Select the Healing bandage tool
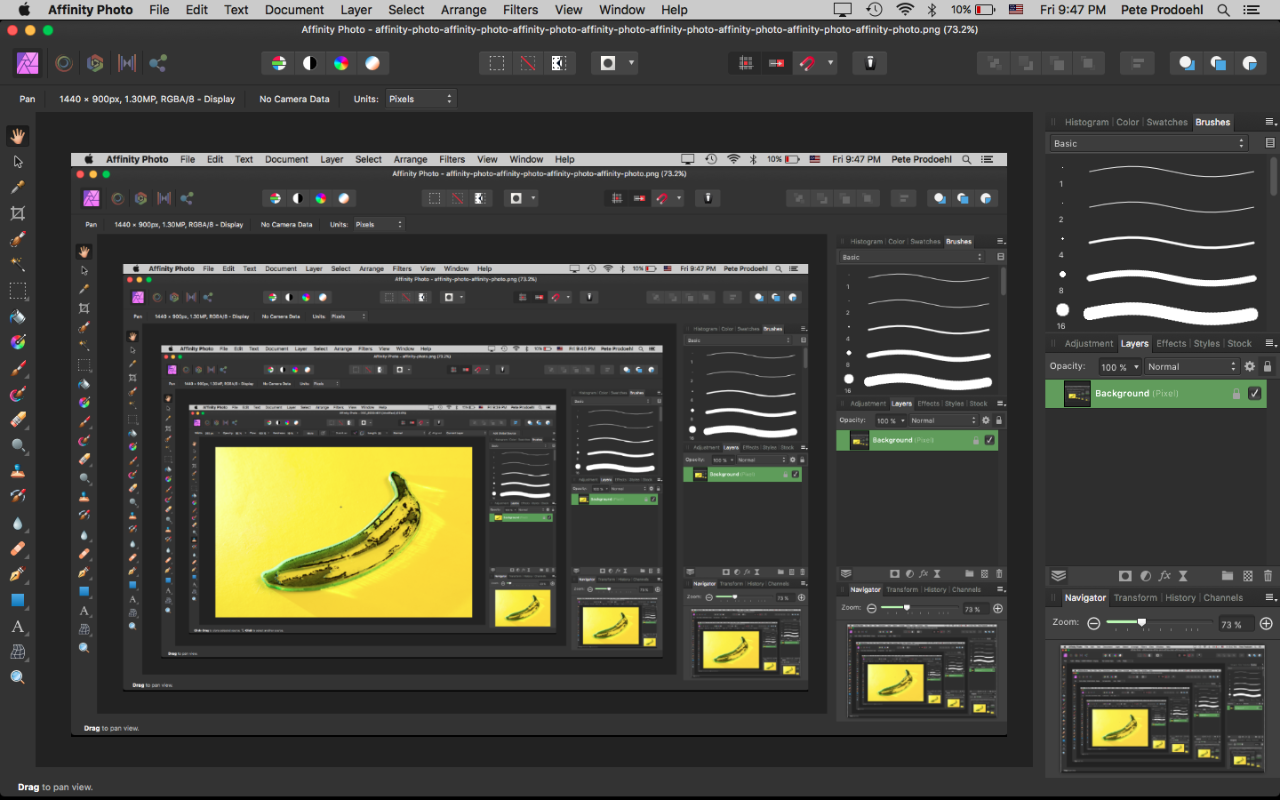The height and width of the screenshot is (800, 1280). tap(17, 549)
